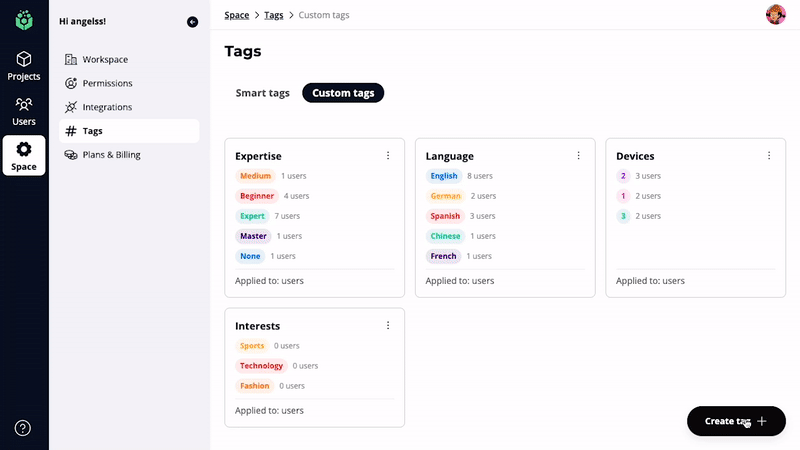Go to the Users section icon
This screenshot has width=800, height=450.
point(24,110)
